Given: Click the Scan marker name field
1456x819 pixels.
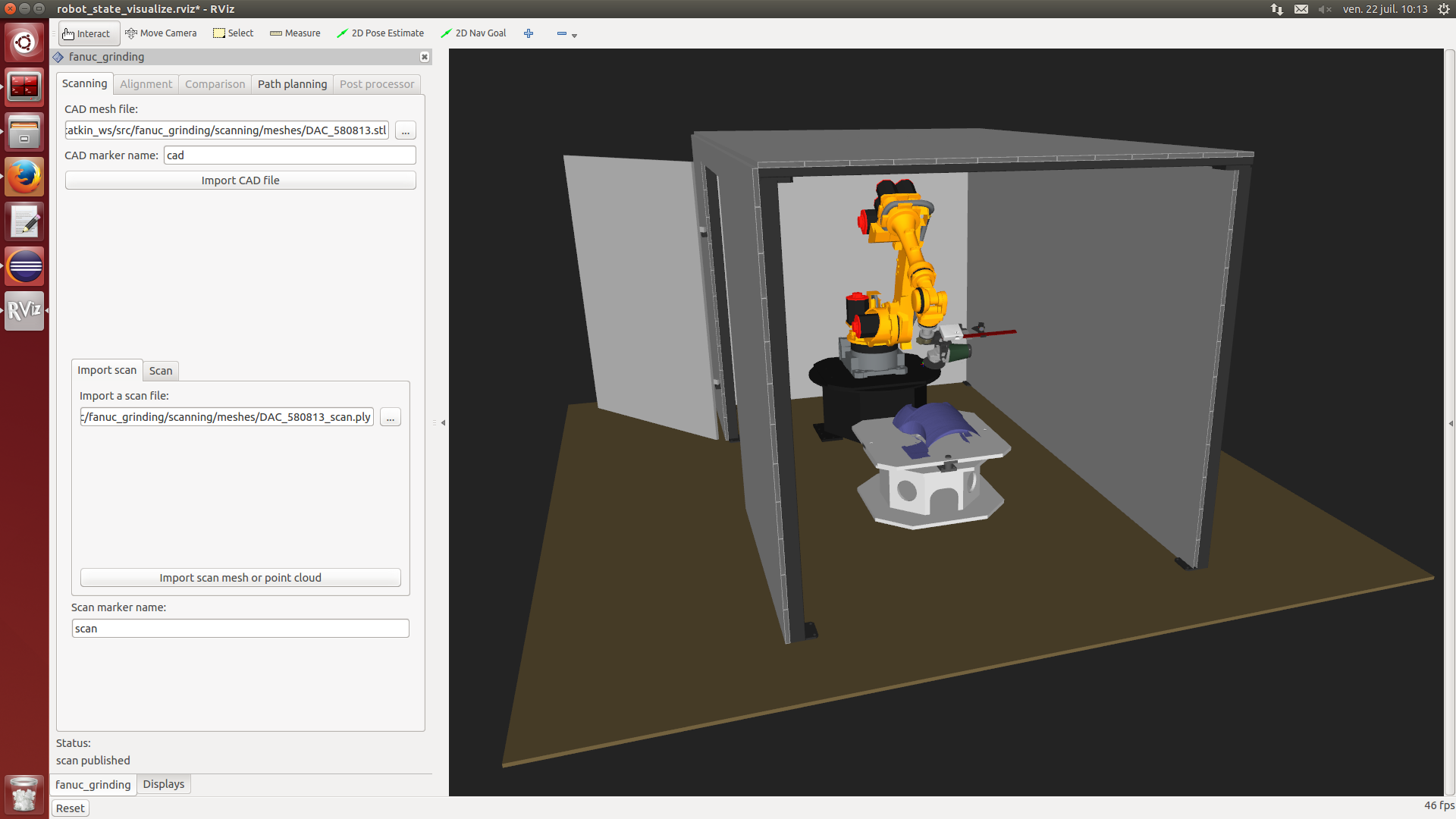Looking at the screenshot, I should tap(240, 629).
